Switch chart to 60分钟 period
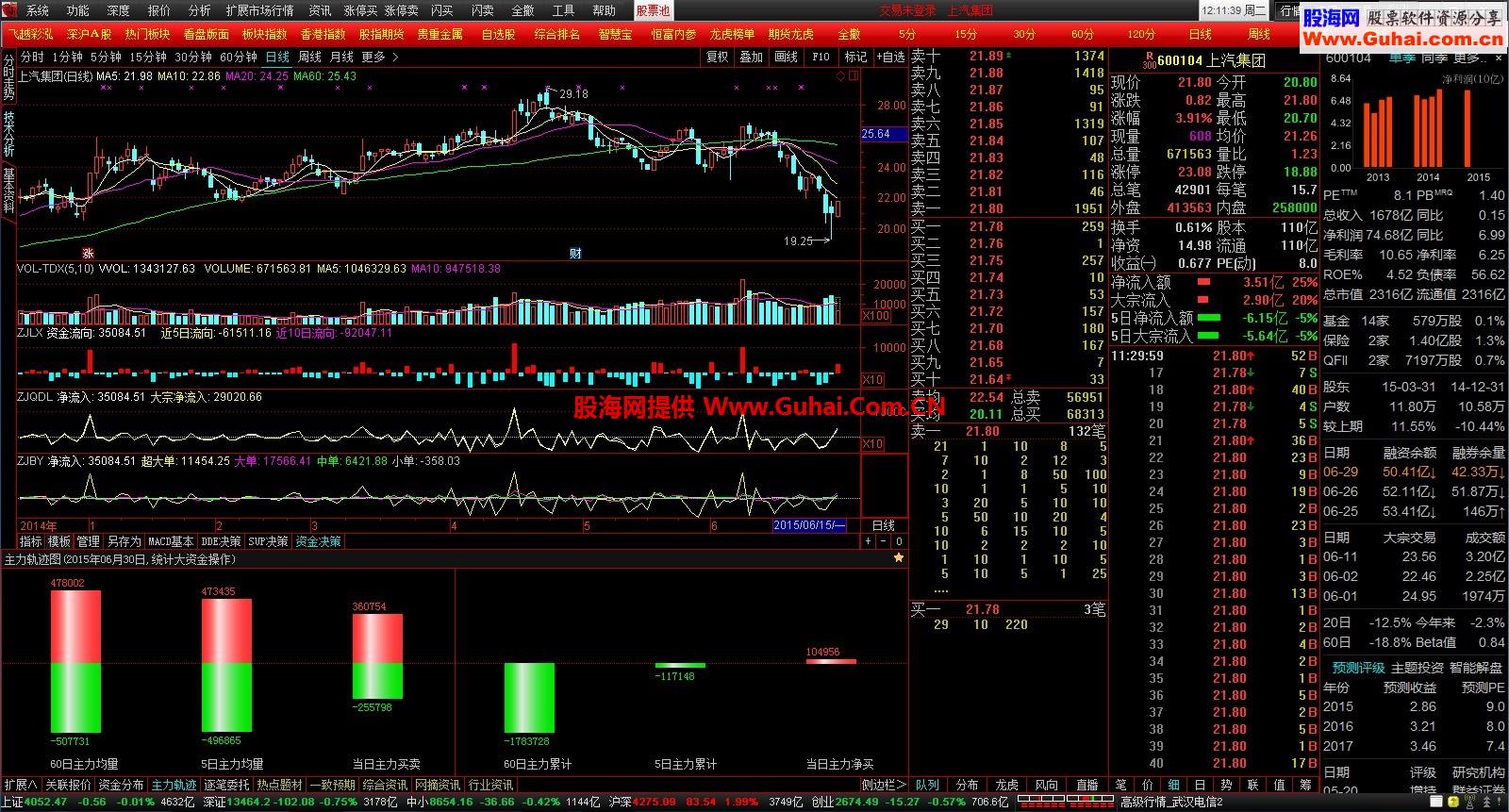The height and width of the screenshot is (812, 1509). tap(239, 57)
